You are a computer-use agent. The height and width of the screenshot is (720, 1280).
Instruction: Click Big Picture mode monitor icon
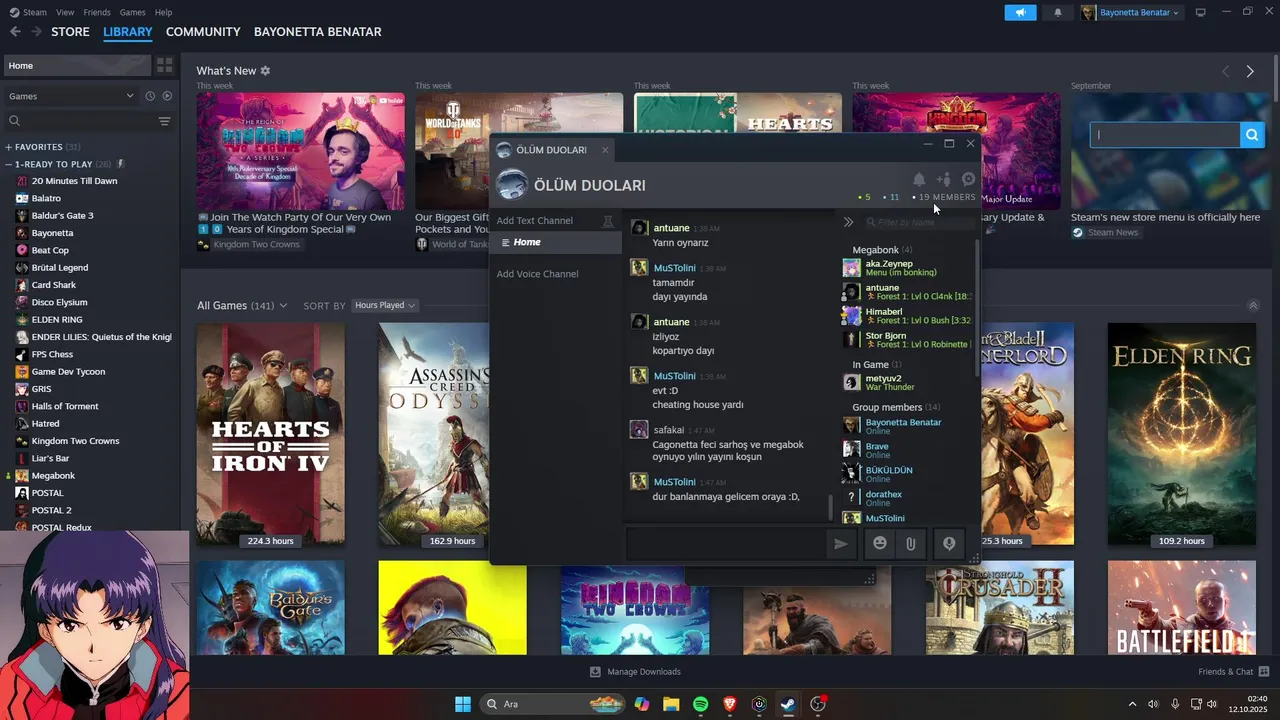[1201, 12]
